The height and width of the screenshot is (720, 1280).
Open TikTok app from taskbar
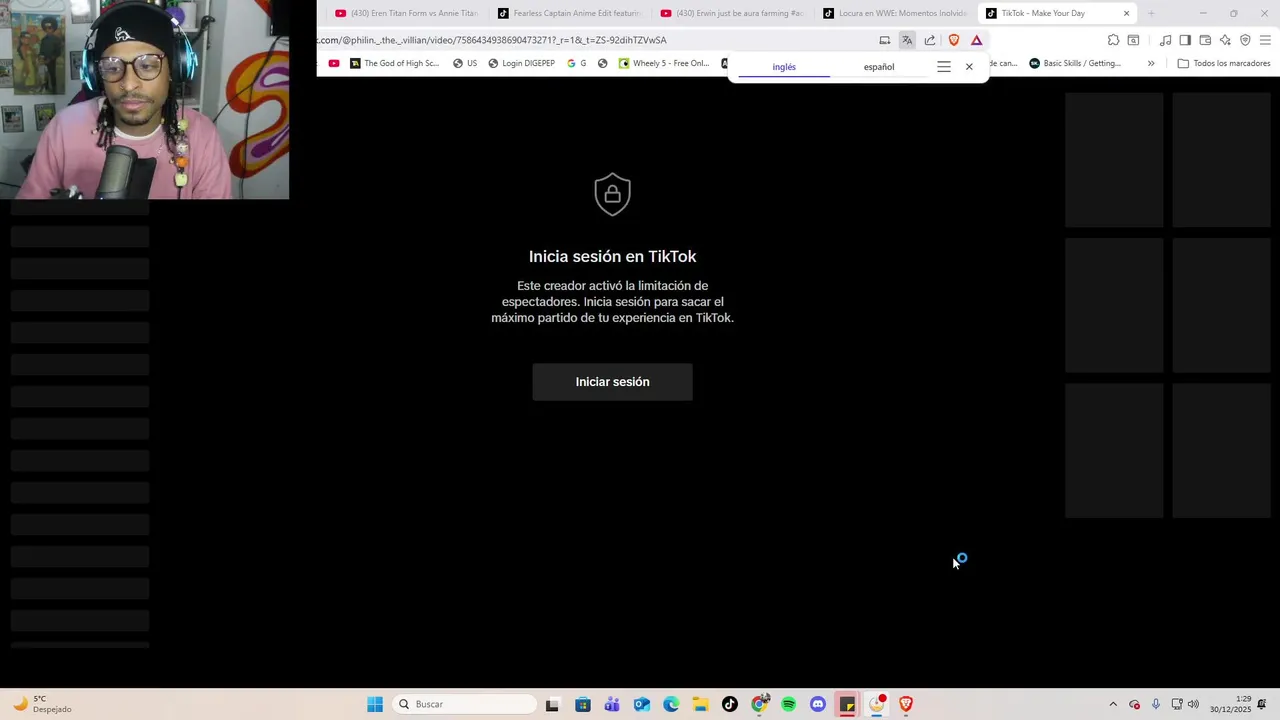(x=730, y=704)
